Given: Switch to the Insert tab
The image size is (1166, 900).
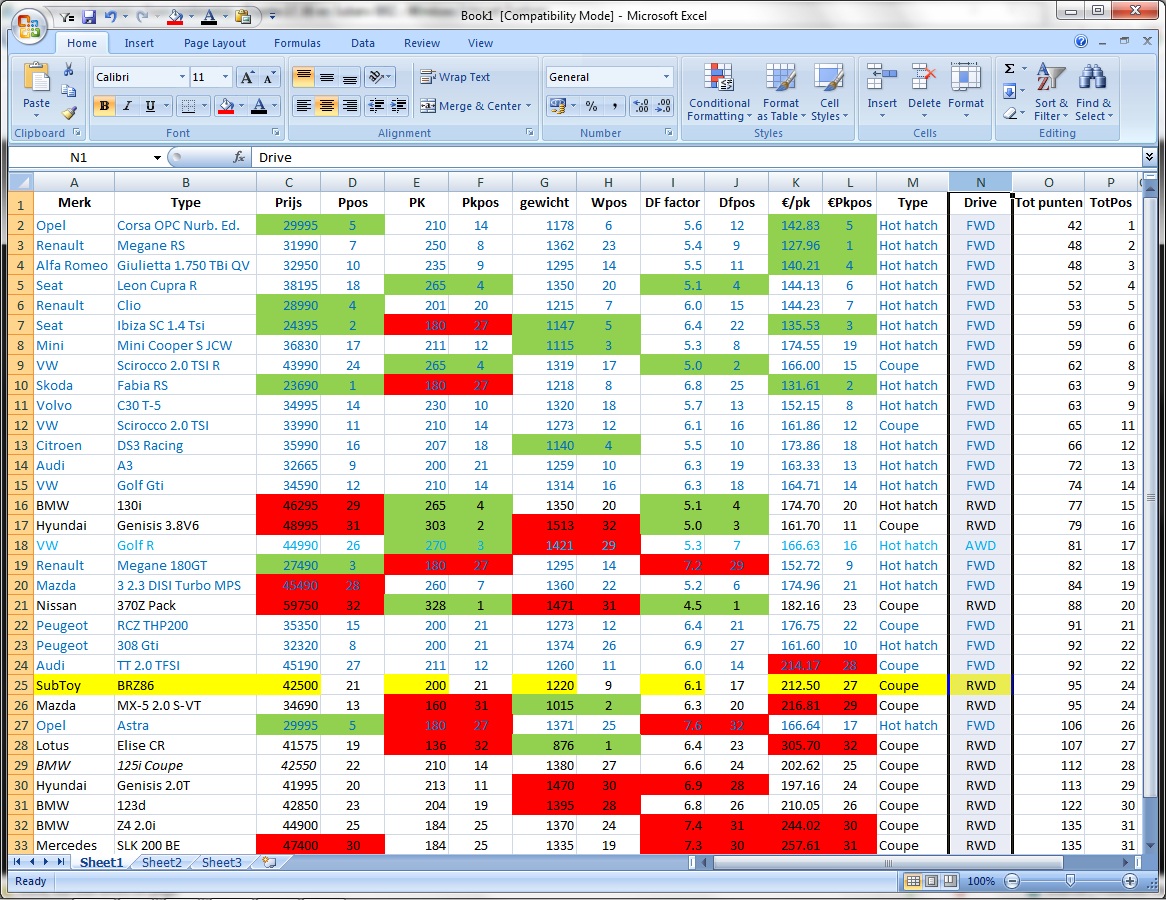Looking at the screenshot, I should point(139,43).
